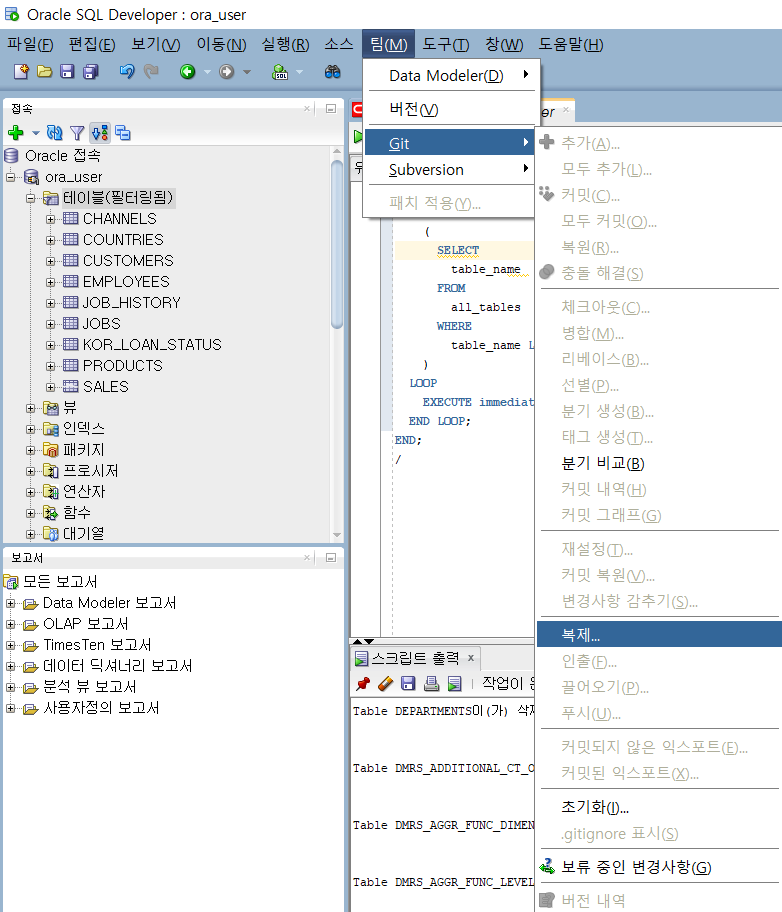Select the 프로시저 folder
This screenshot has width=782, height=912.
point(90,471)
